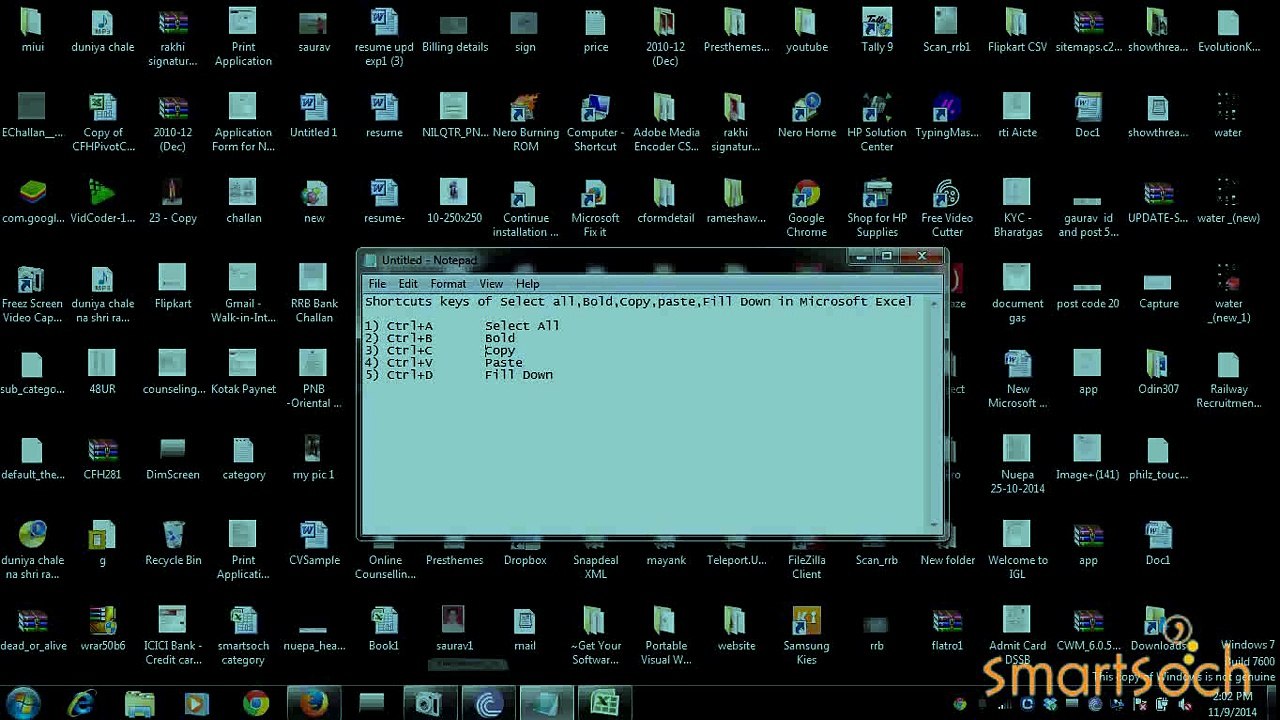The width and height of the screenshot is (1280, 720).
Task: Select the DimScreen desktop icon
Action: 173,458
